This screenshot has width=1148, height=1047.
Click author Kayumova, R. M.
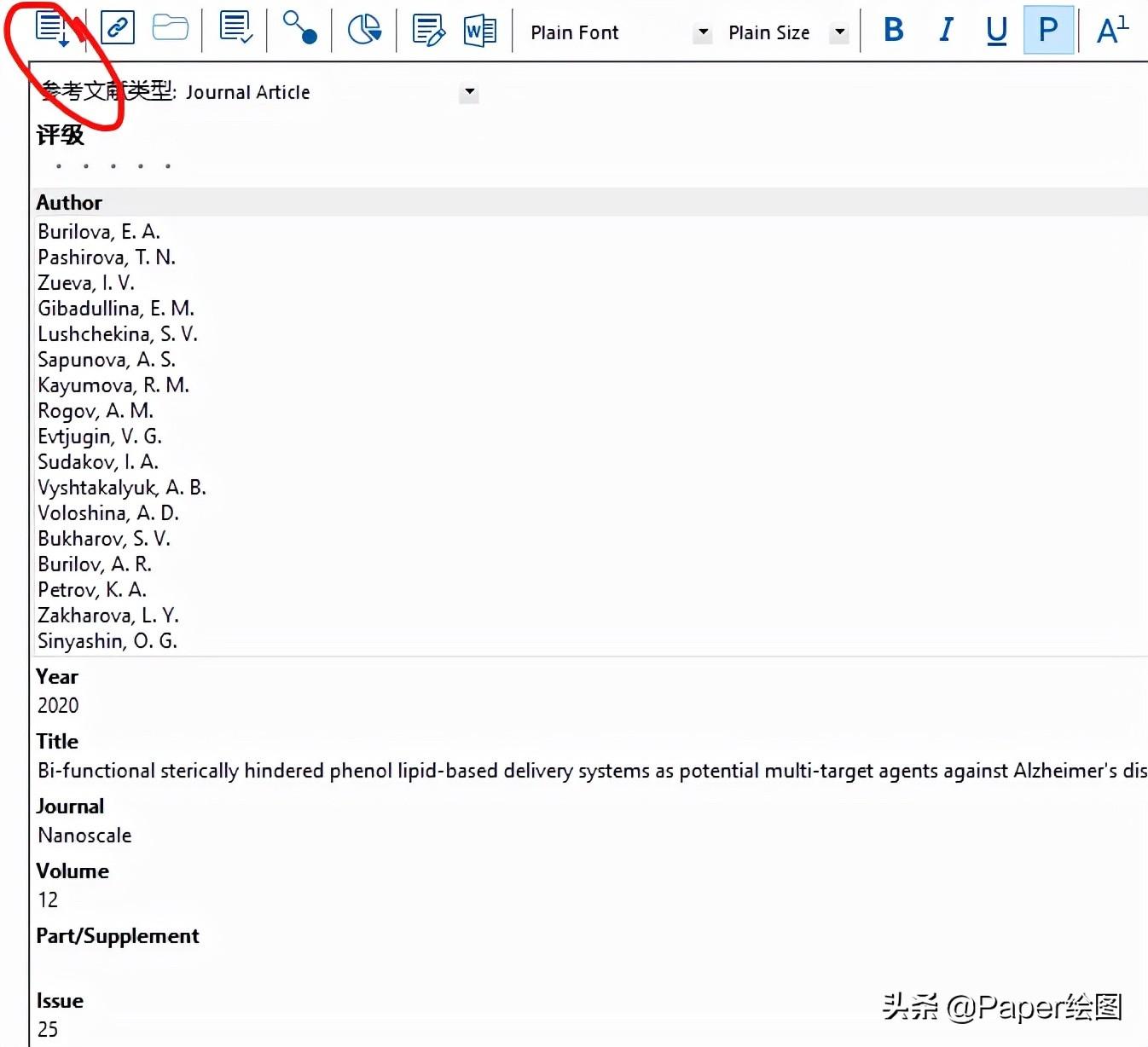pyautogui.click(x=113, y=385)
